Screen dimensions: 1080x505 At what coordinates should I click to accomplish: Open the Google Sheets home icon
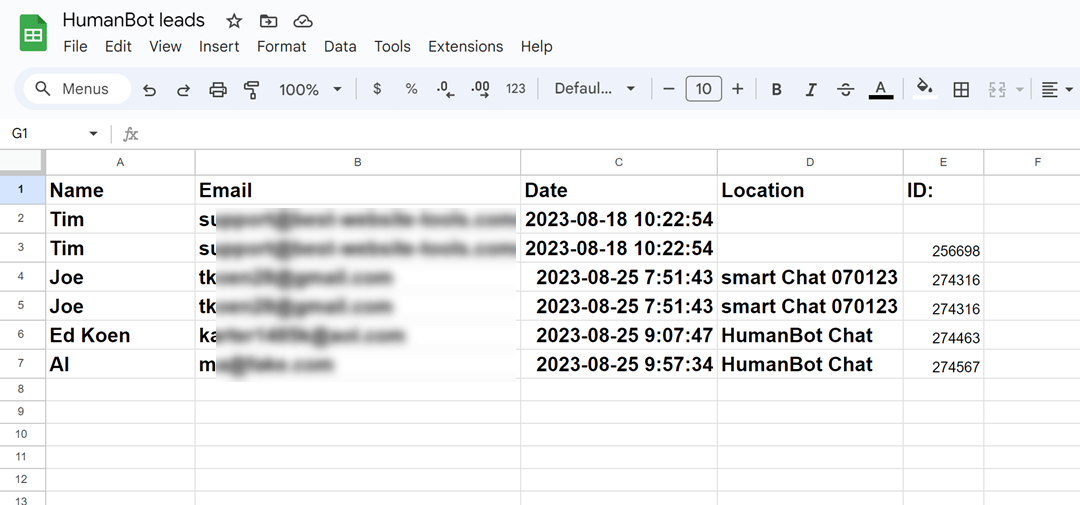tap(32, 33)
